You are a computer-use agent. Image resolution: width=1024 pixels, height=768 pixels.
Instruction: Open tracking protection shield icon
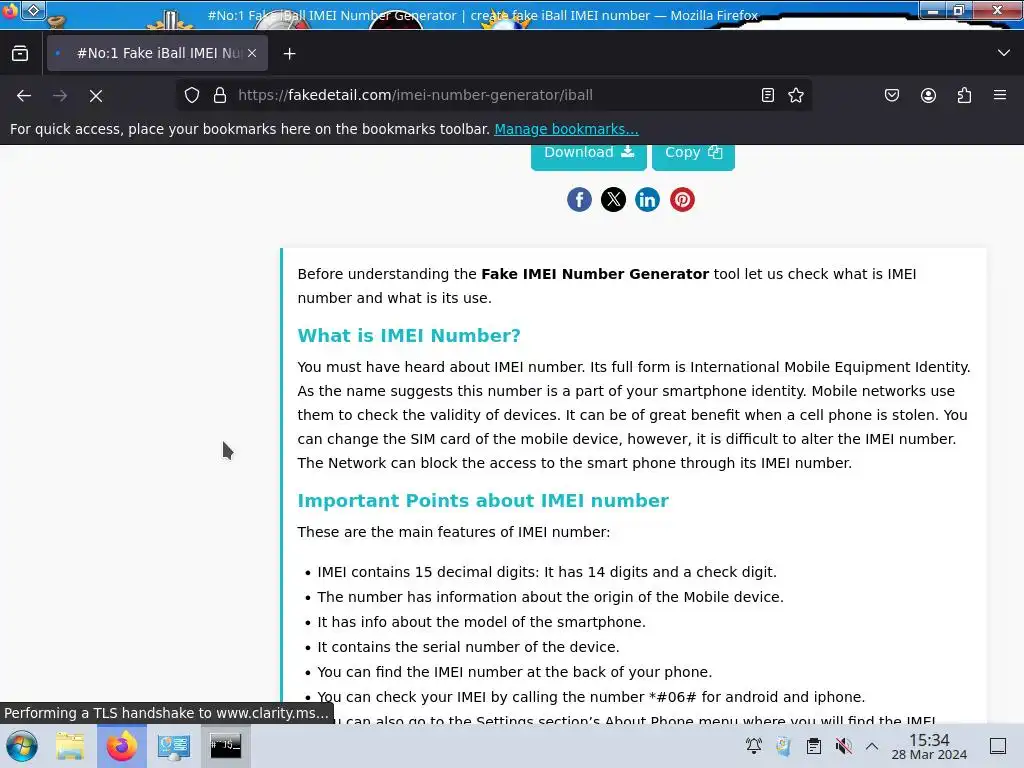click(191, 95)
